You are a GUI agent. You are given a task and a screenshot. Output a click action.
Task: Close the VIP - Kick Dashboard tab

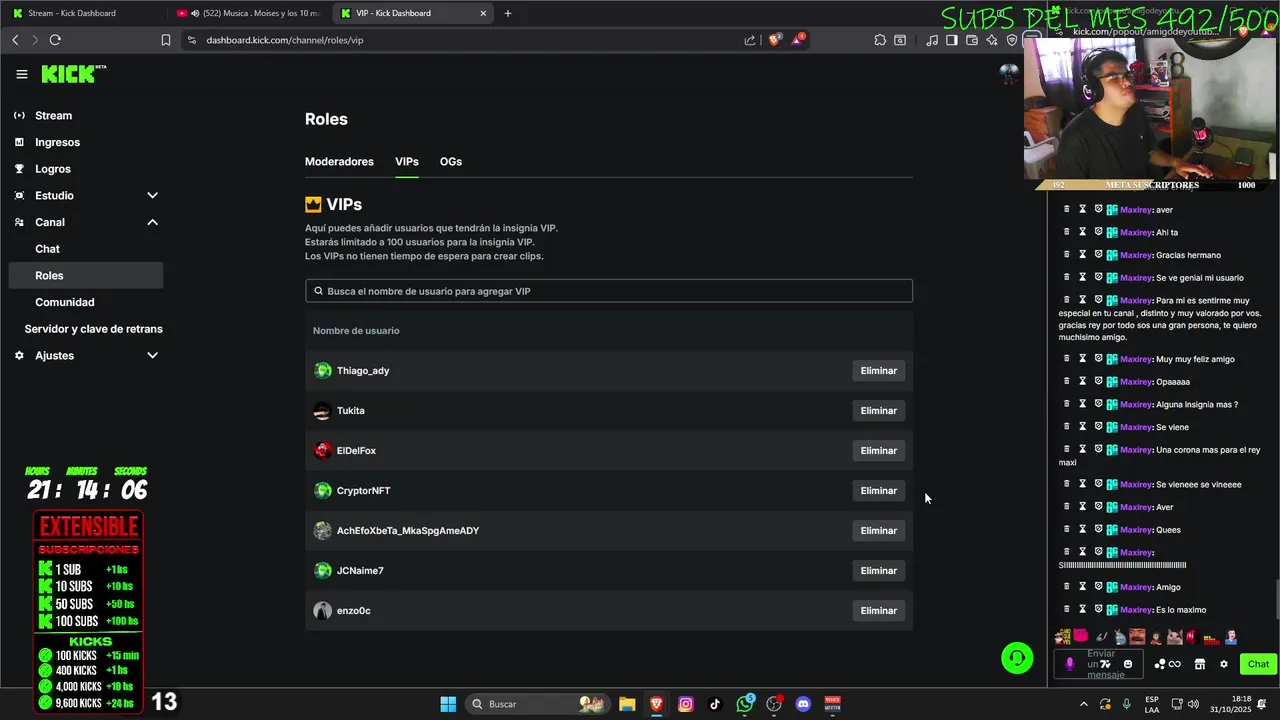483,13
